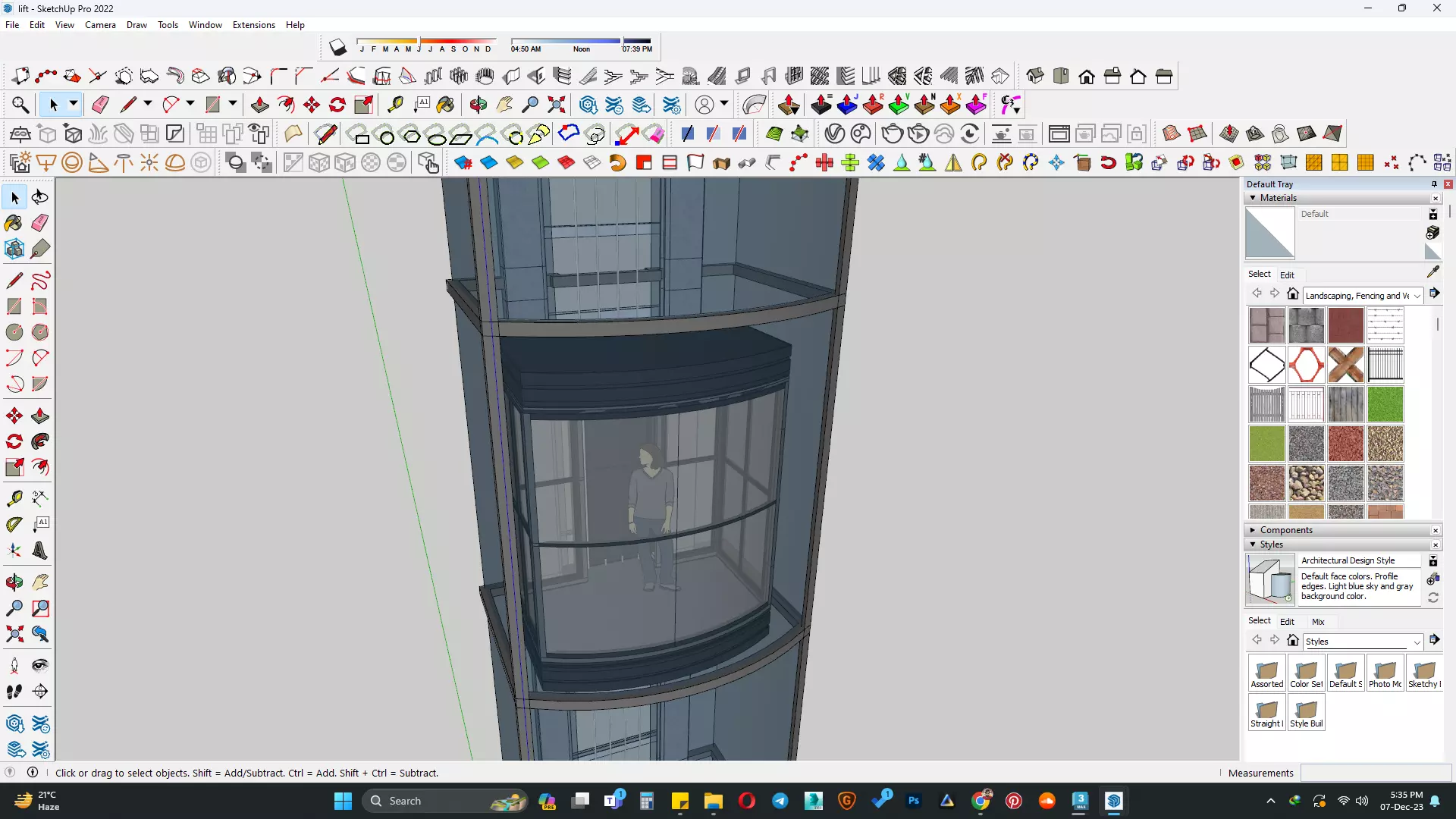Screen dimensions: 1456x819
Task: Go to home materials In Model
Action: [1293, 294]
